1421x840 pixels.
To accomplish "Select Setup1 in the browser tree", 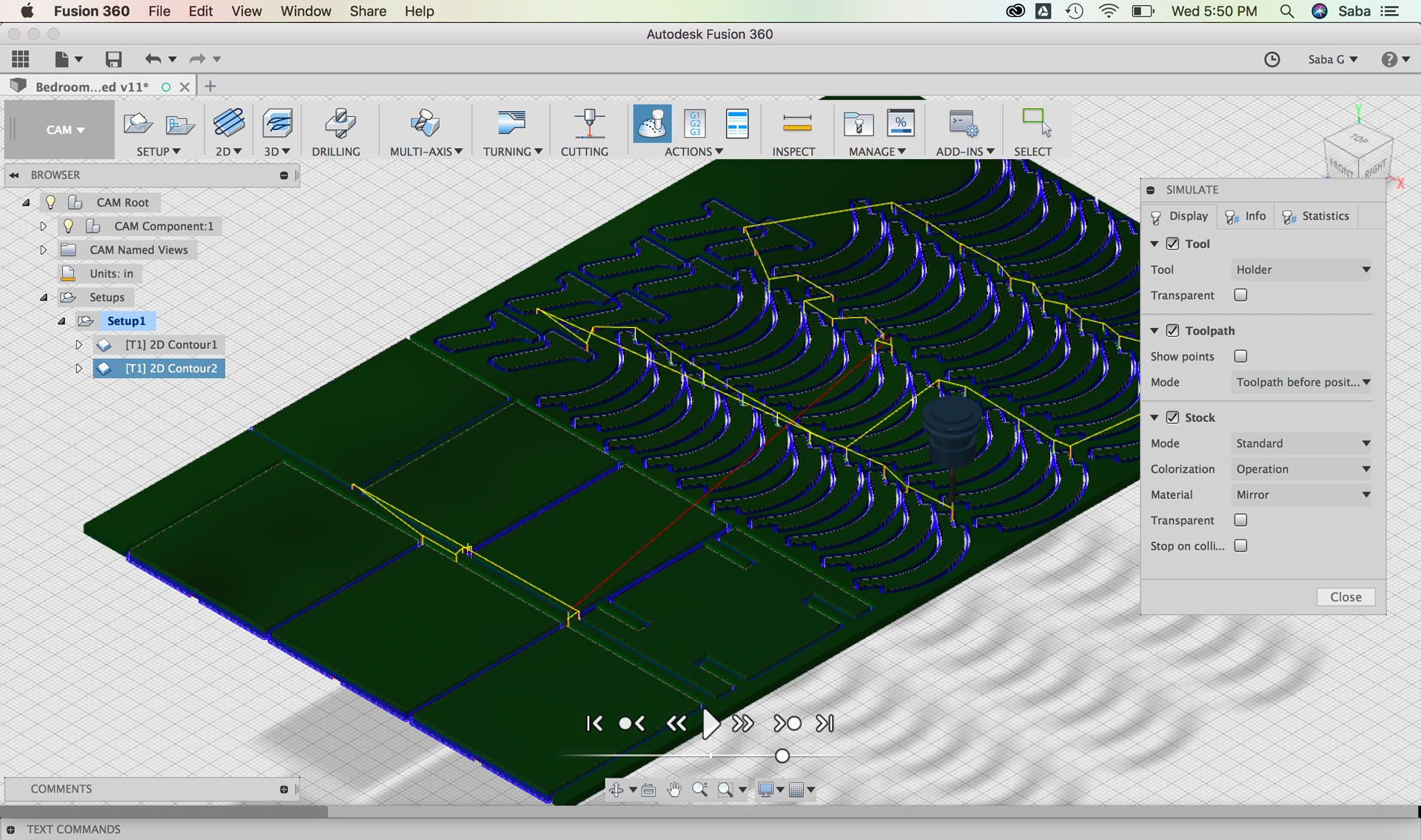I will [126, 320].
